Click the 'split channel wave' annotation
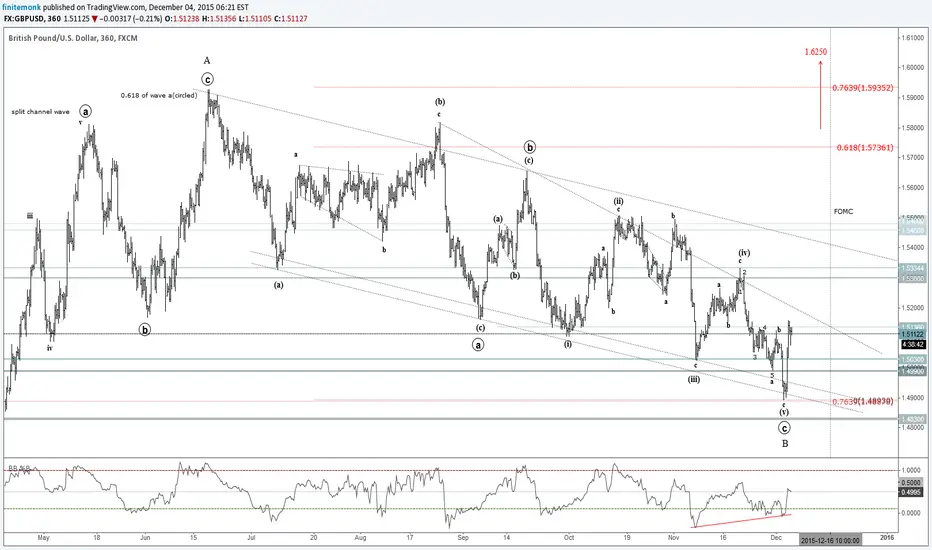Image resolution: width=932 pixels, height=550 pixels. [40, 112]
